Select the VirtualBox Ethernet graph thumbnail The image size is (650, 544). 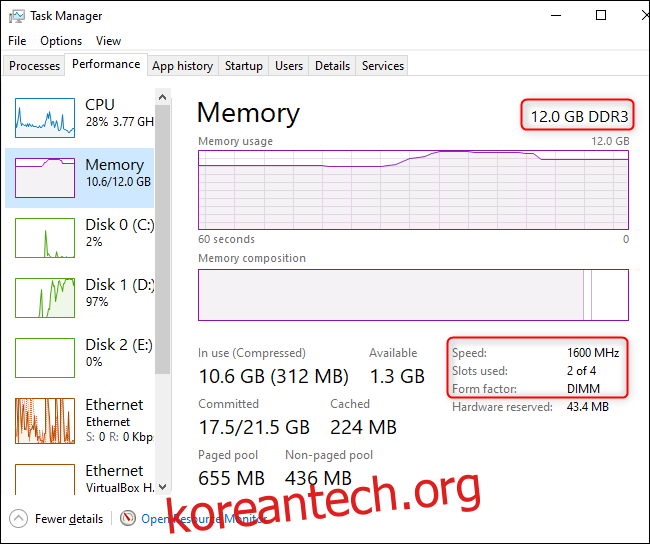click(x=45, y=480)
